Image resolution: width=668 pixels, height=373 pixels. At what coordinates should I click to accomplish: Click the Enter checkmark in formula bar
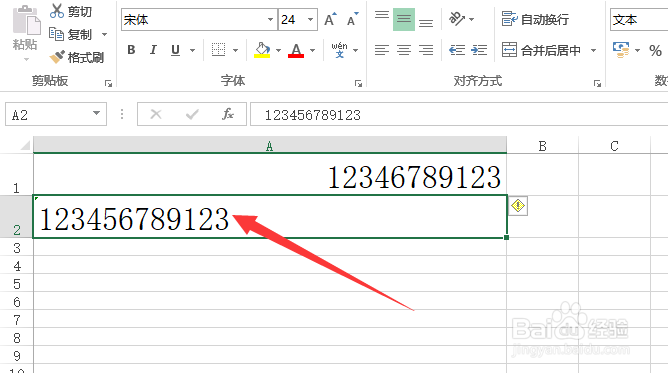[x=192, y=114]
